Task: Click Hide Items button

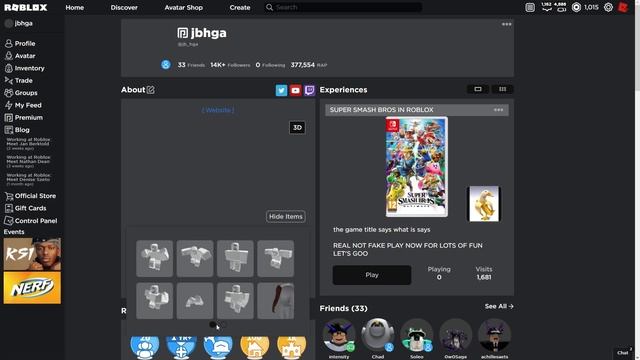Action: point(286,216)
